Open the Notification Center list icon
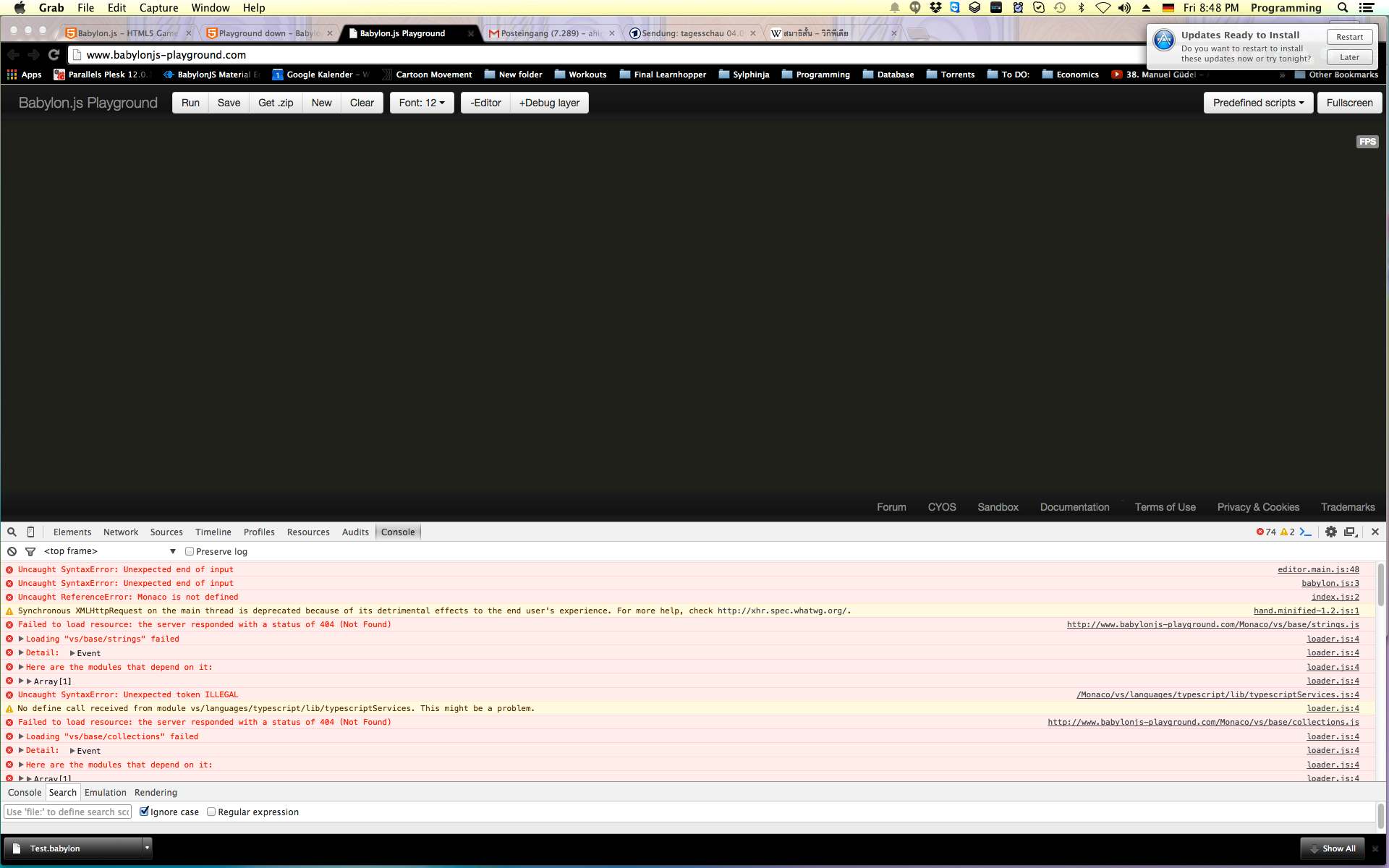This screenshot has width=1389, height=868. tap(1367, 8)
